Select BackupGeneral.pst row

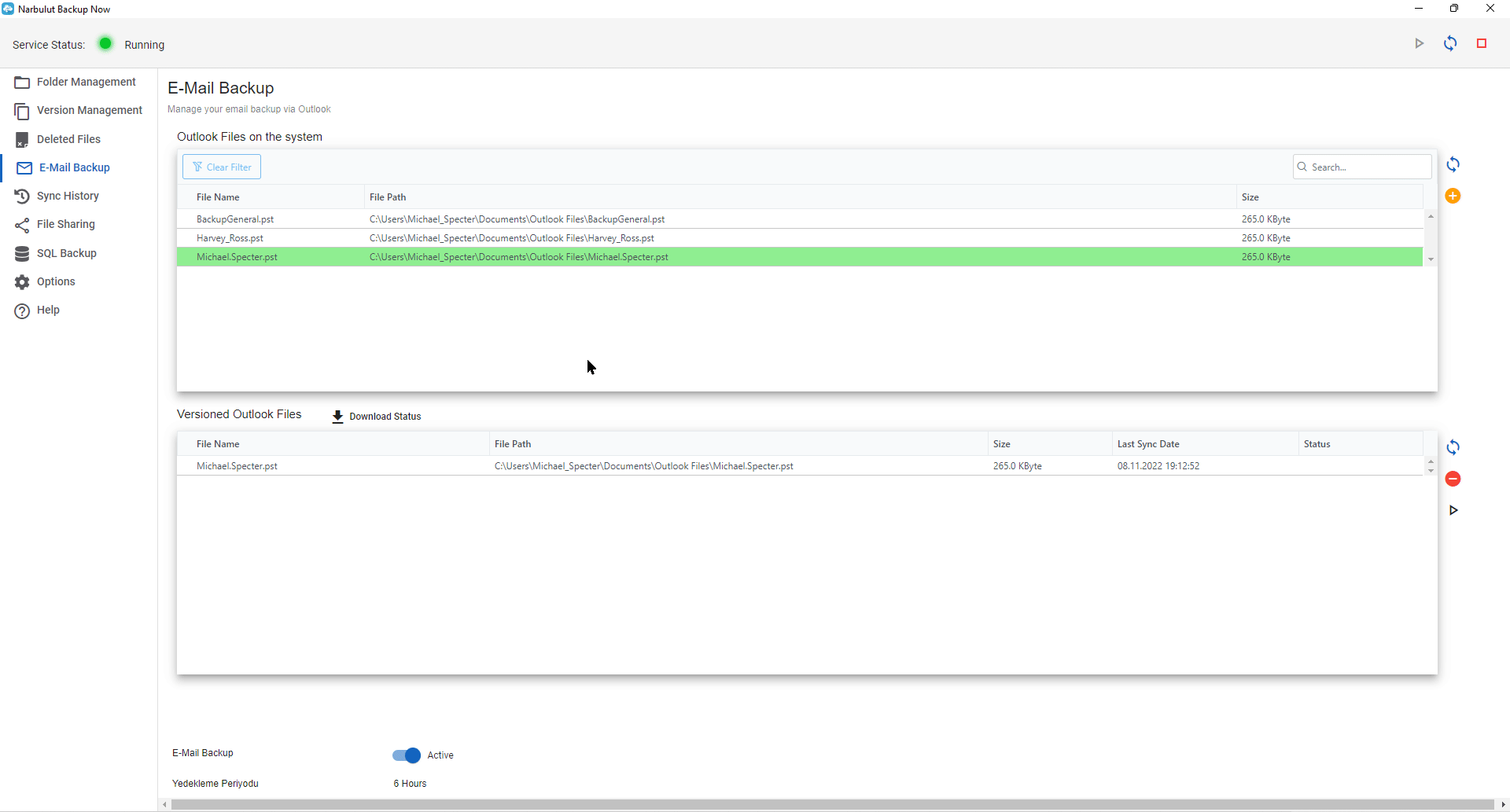(800, 219)
